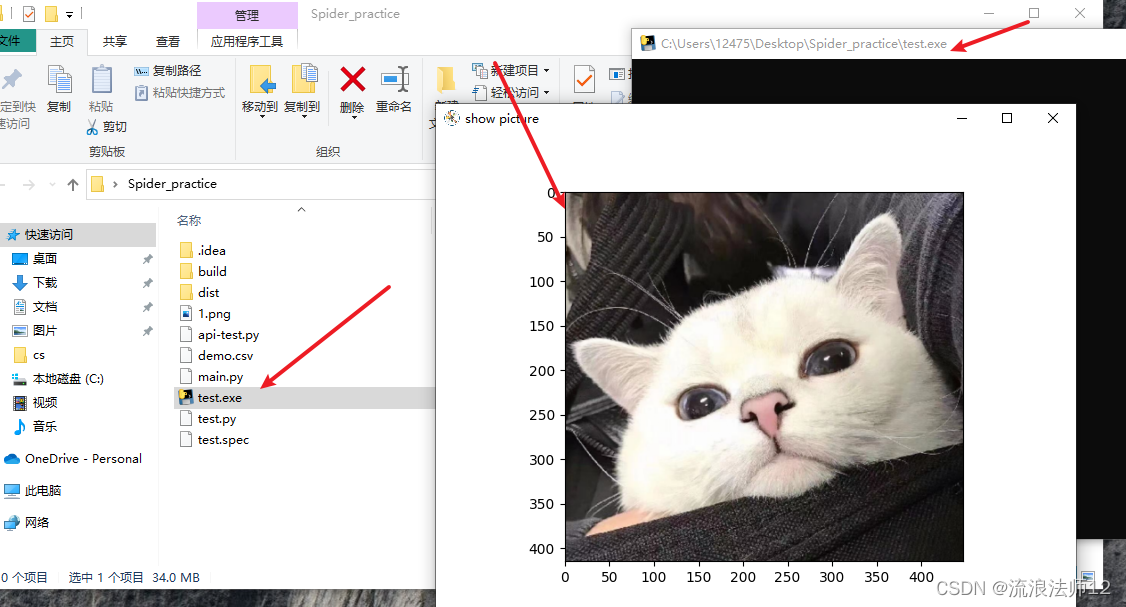Click Copy to (复制到) folder icon
The image size is (1126, 607).
[x=302, y=79]
